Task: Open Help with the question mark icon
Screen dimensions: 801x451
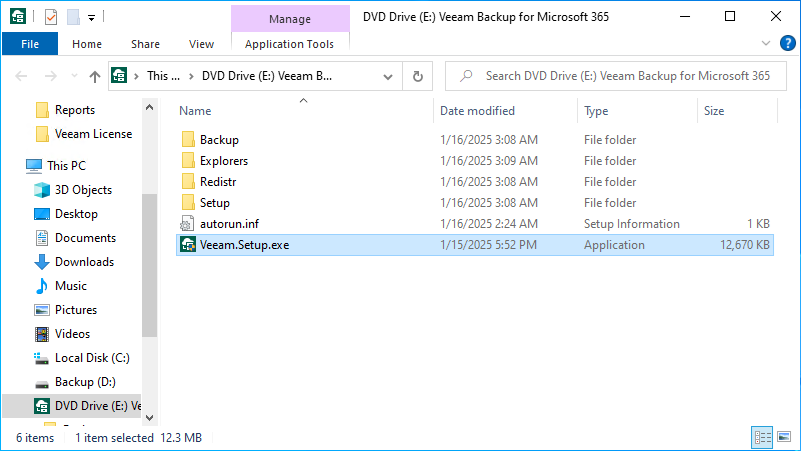Action: pos(787,43)
